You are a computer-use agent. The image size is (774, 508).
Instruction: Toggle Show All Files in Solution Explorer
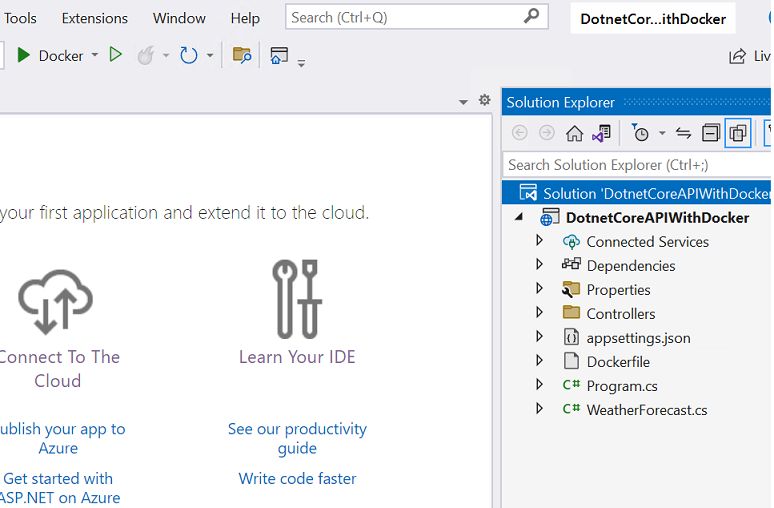click(738, 133)
